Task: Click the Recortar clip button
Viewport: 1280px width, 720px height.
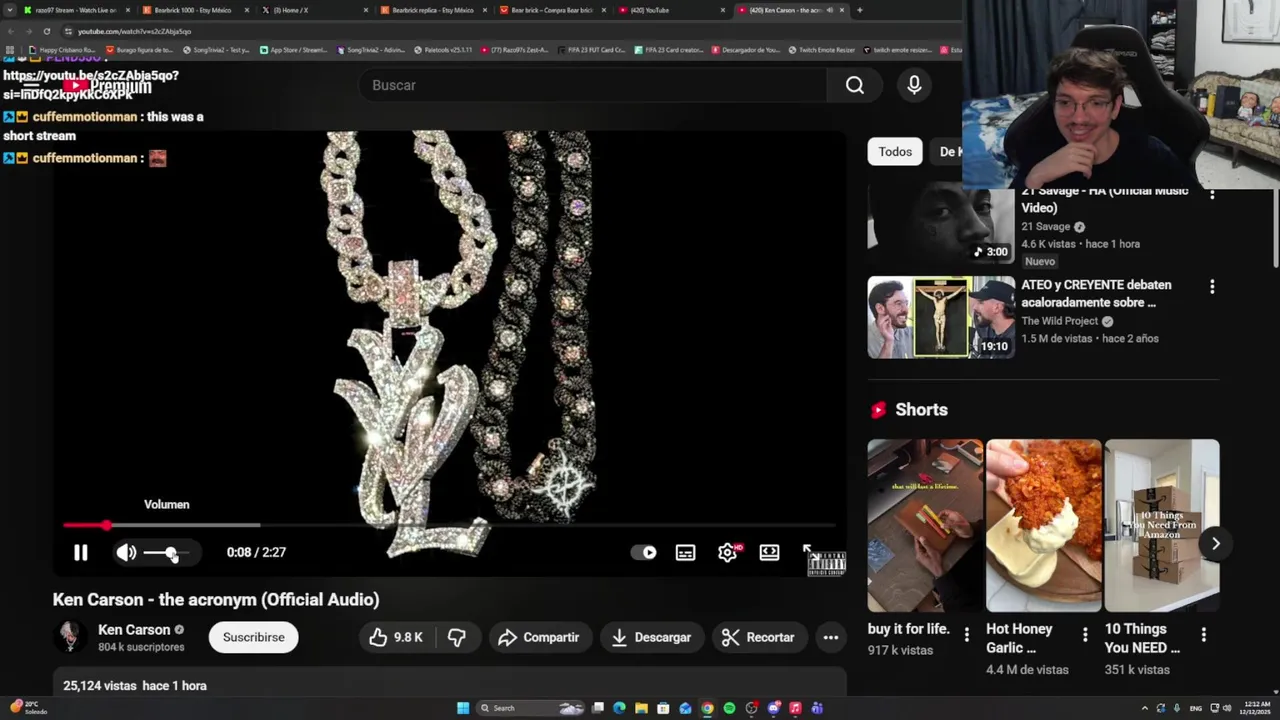Action: [x=759, y=637]
